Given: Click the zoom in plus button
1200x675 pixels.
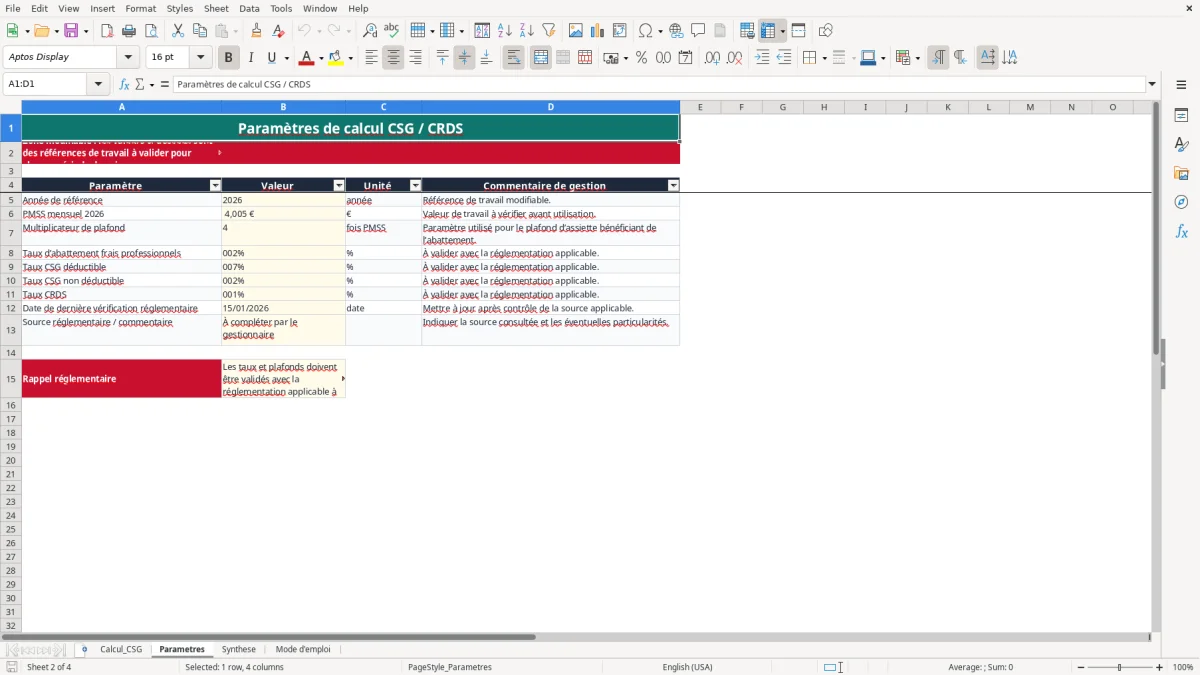Looking at the screenshot, I should [x=1160, y=667].
